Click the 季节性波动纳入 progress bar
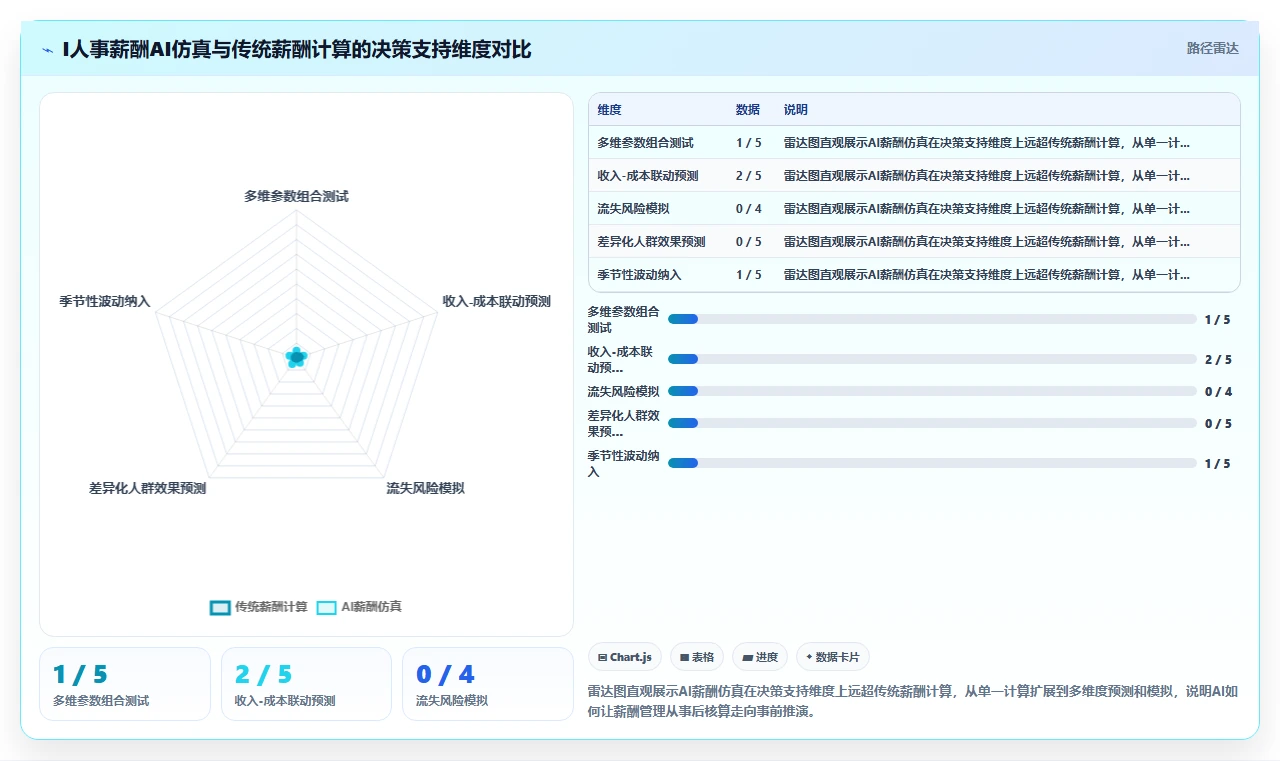 (x=932, y=463)
